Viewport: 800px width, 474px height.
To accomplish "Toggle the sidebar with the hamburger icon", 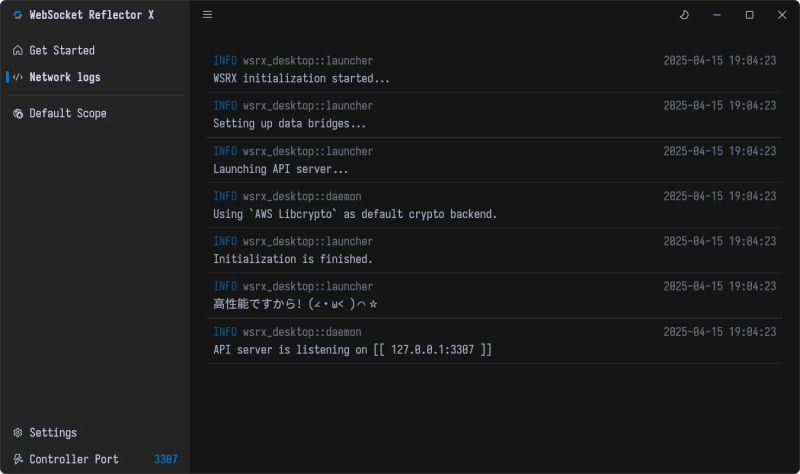I will tap(207, 15).
